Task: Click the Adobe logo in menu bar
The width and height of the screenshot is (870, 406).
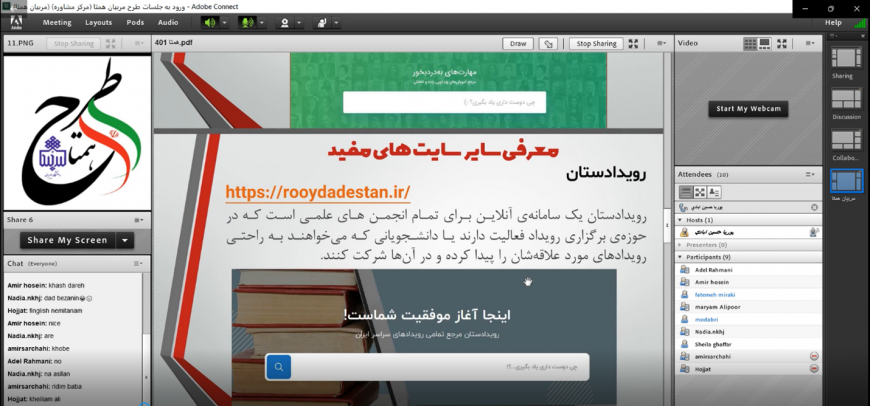Action: (x=16, y=22)
